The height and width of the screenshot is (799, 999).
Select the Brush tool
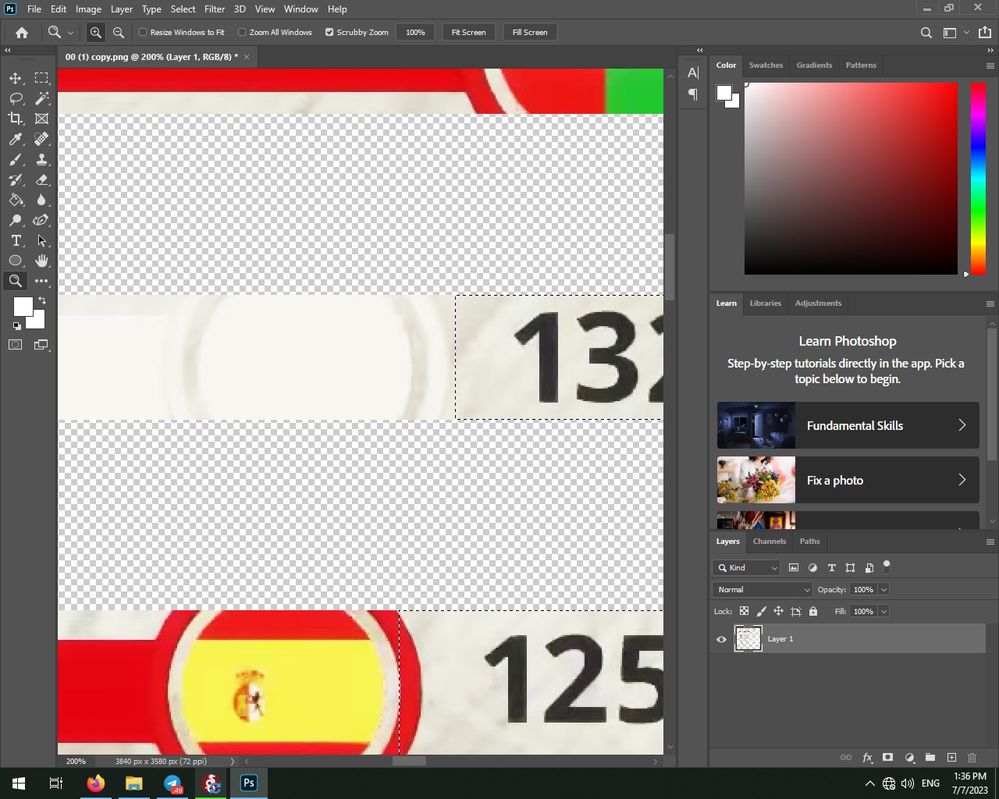click(x=15, y=159)
